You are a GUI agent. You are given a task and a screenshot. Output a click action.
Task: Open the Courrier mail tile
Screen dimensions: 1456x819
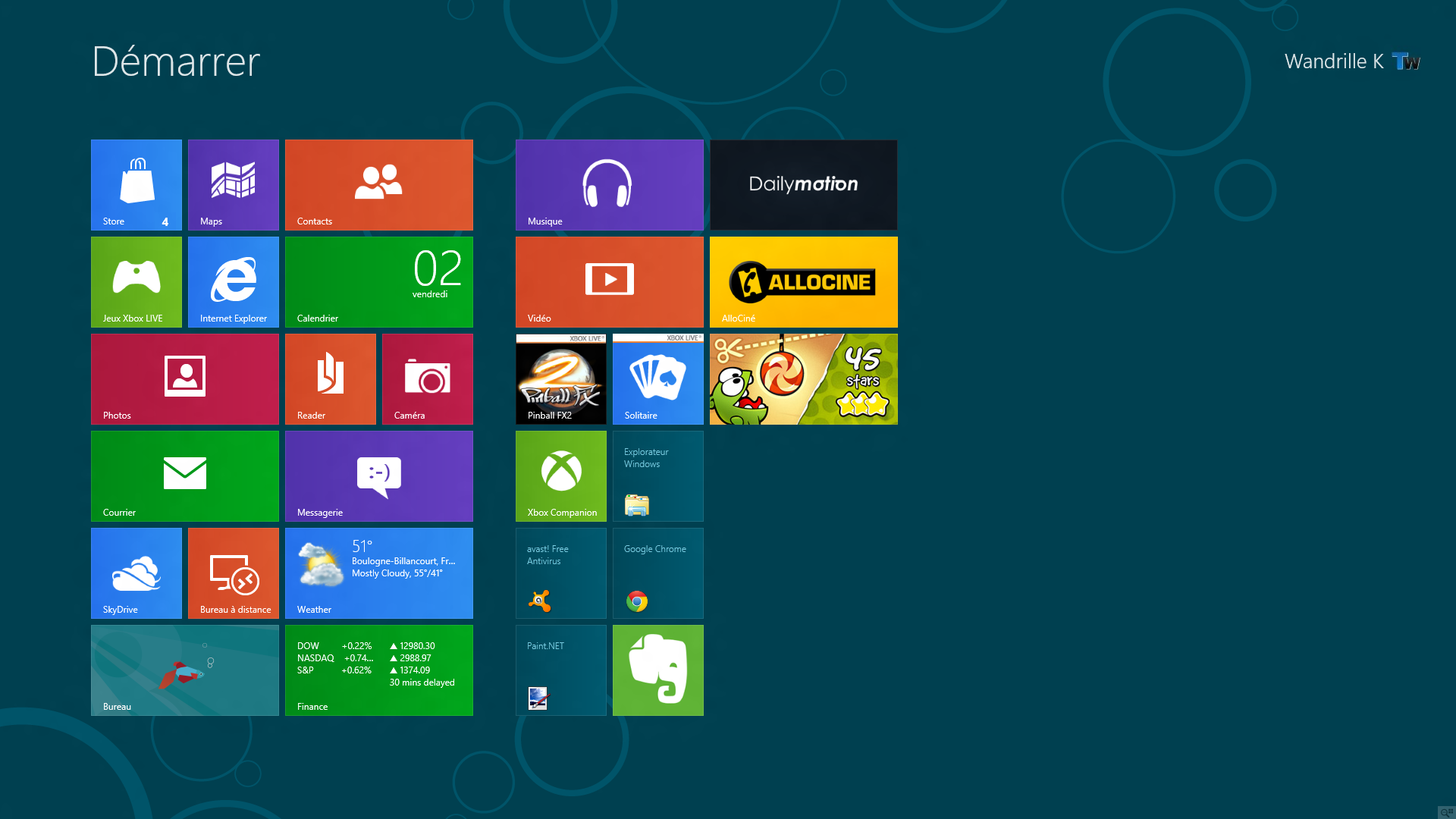coord(185,476)
